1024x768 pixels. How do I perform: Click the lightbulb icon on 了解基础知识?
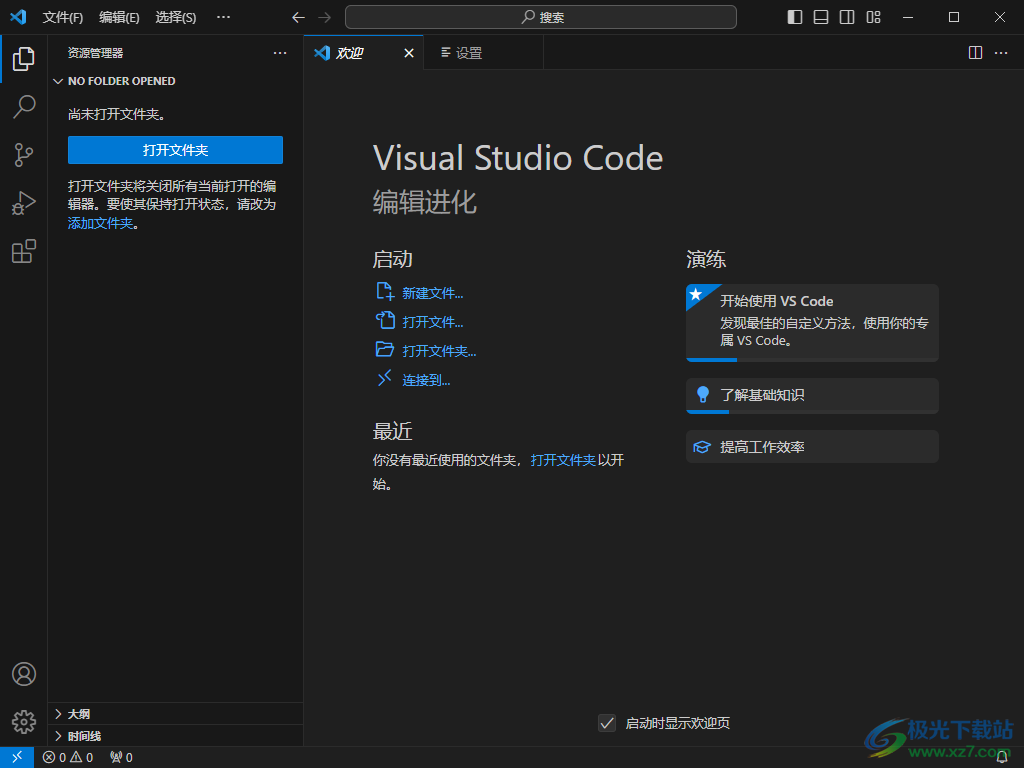pos(703,394)
